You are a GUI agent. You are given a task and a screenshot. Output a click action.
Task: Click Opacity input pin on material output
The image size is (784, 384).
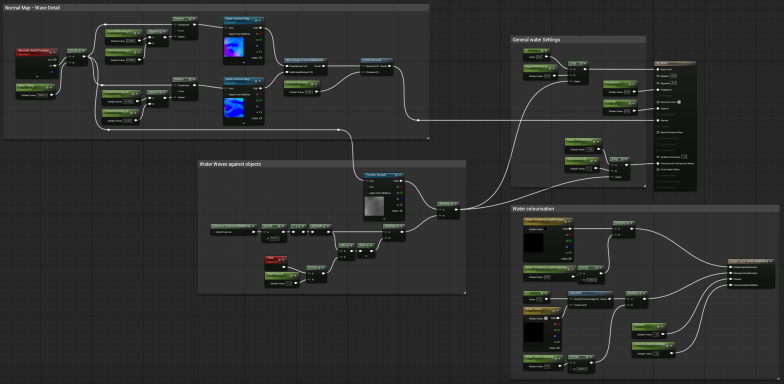[x=658, y=108]
